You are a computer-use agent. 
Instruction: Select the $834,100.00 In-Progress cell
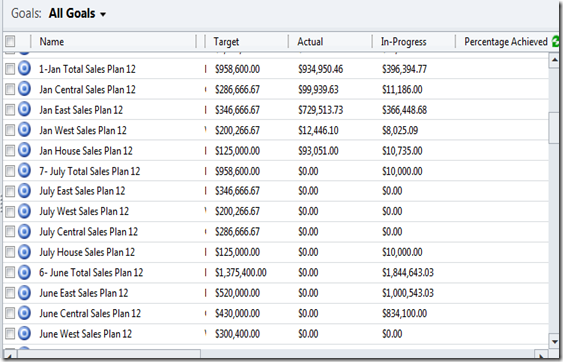point(404,314)
